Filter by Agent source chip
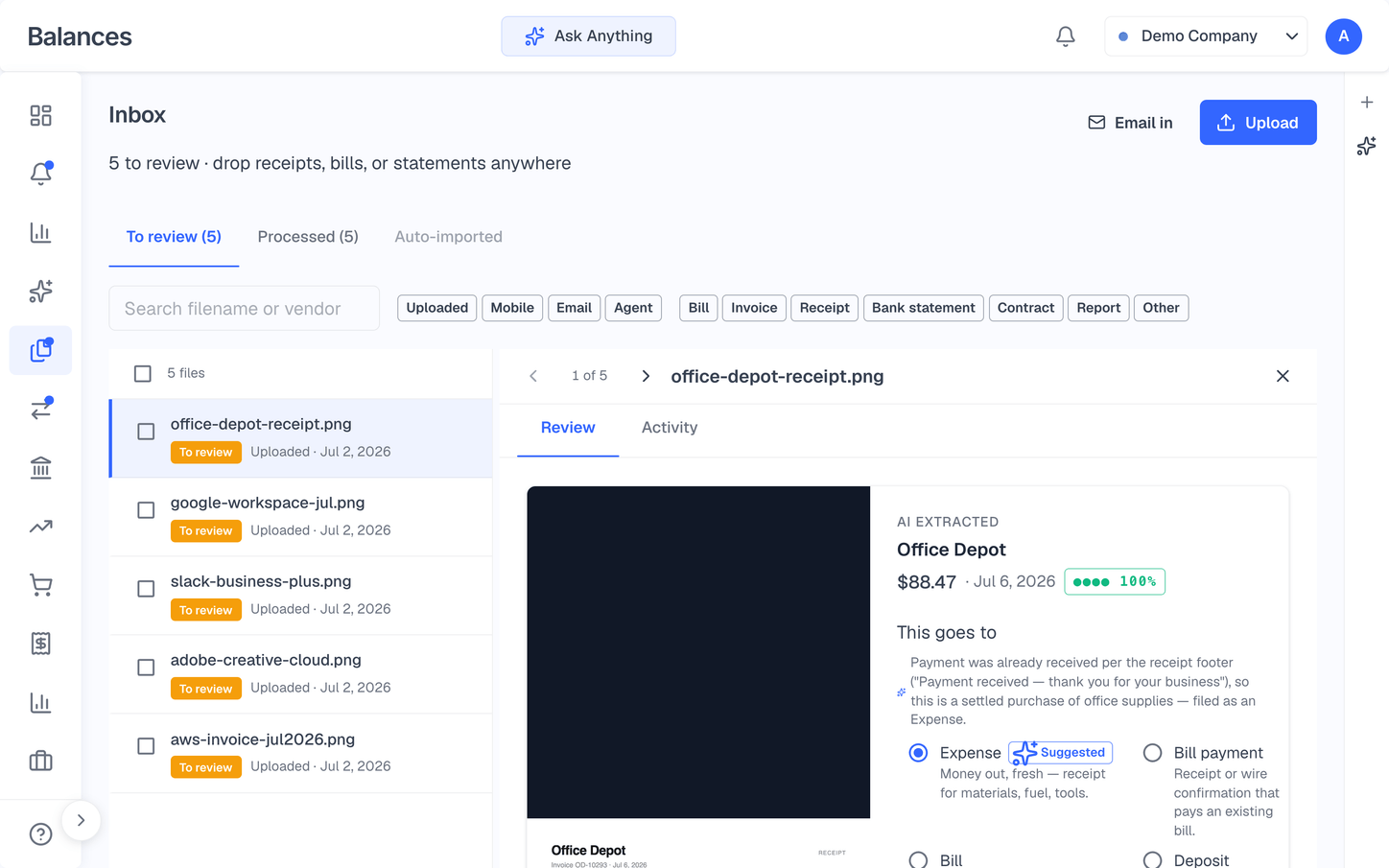 633,308
